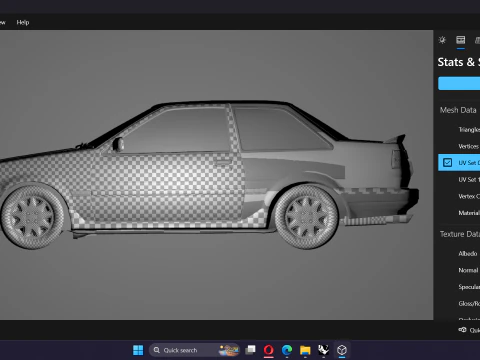This screenshot has height=360, width=480.
Task: Open the Windows Start menu
Action: pyautogui.click(x=138, y=350)
